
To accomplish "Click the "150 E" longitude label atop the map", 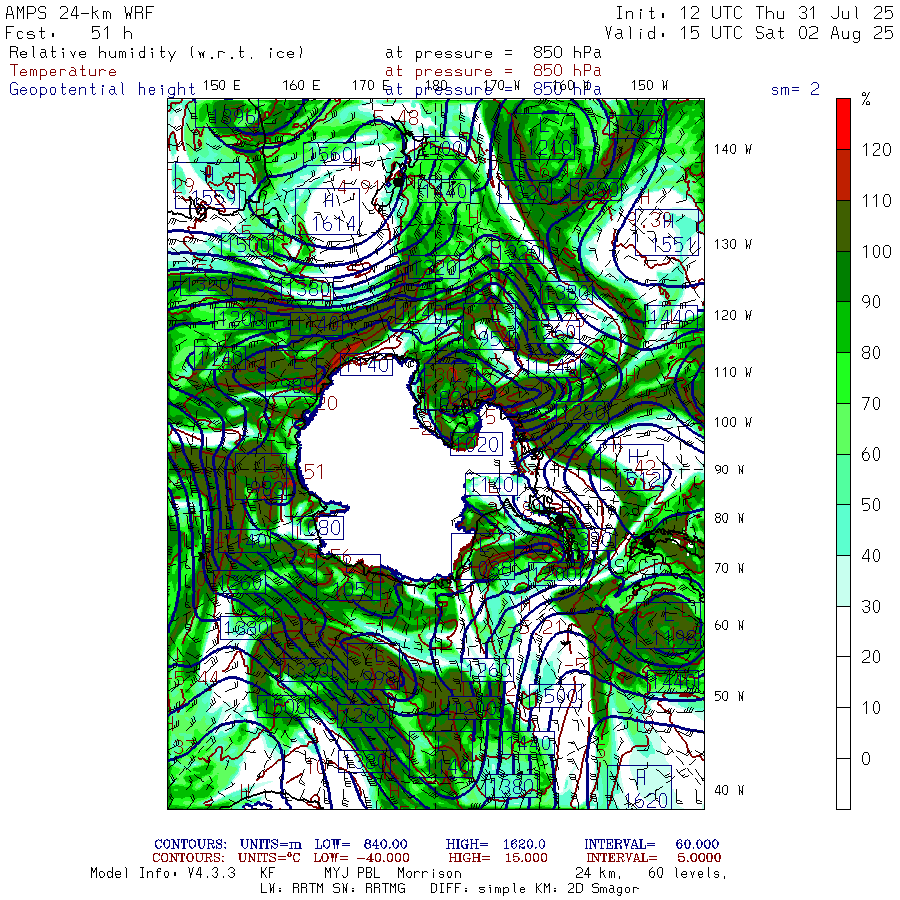I will 222,86.
